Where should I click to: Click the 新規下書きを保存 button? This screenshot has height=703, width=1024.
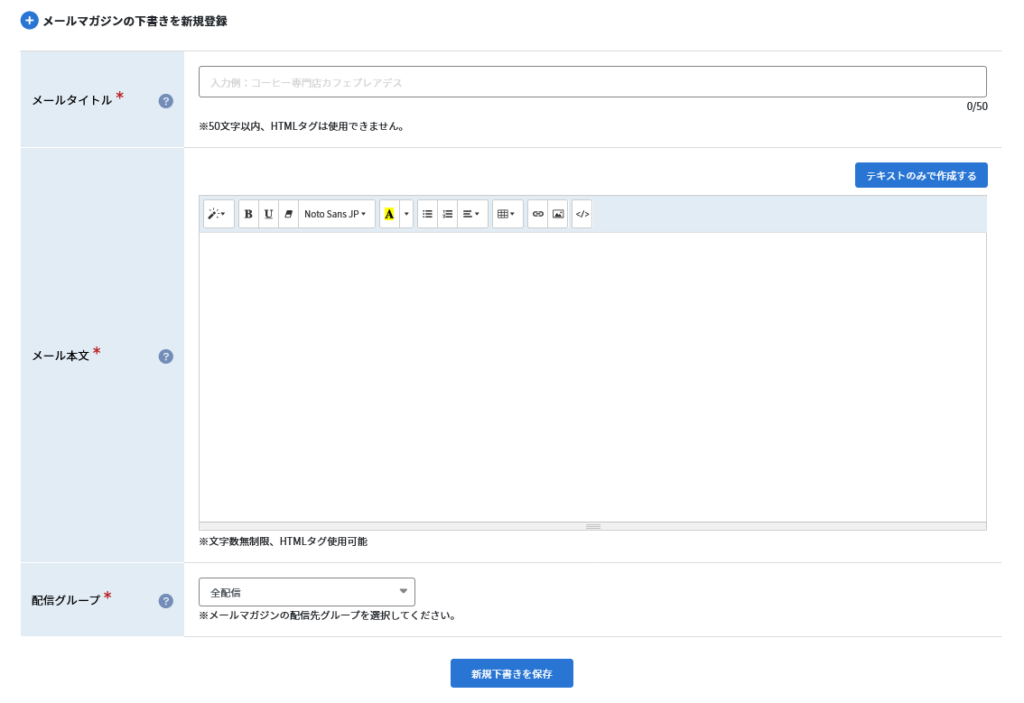[511, 673]
